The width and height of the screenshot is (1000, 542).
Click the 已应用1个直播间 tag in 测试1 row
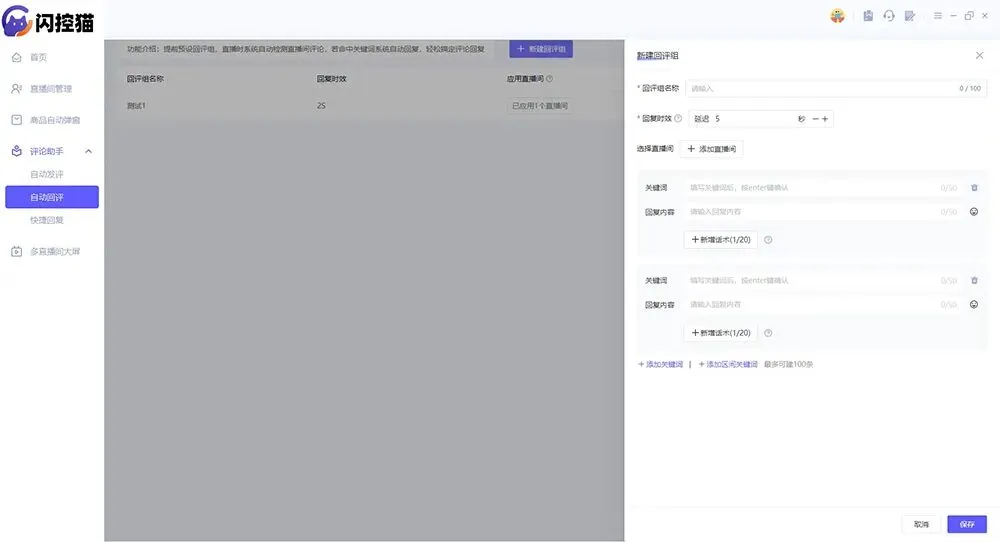pos(540,106)
